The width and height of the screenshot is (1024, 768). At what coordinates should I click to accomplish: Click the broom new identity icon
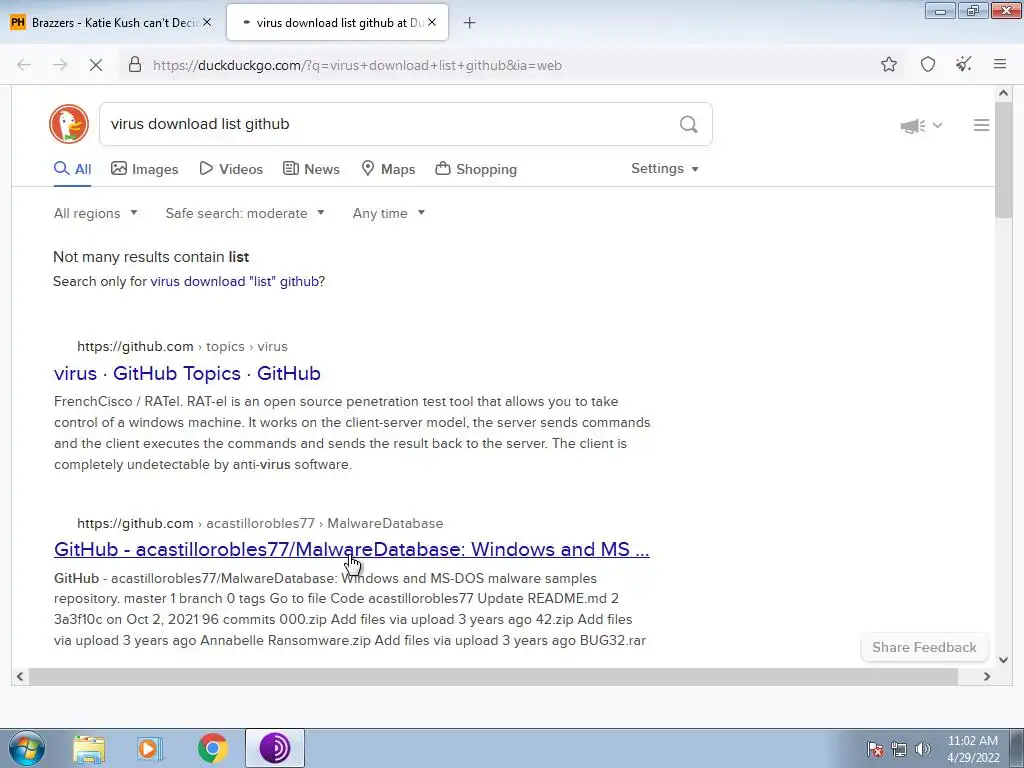coord(963,65)
